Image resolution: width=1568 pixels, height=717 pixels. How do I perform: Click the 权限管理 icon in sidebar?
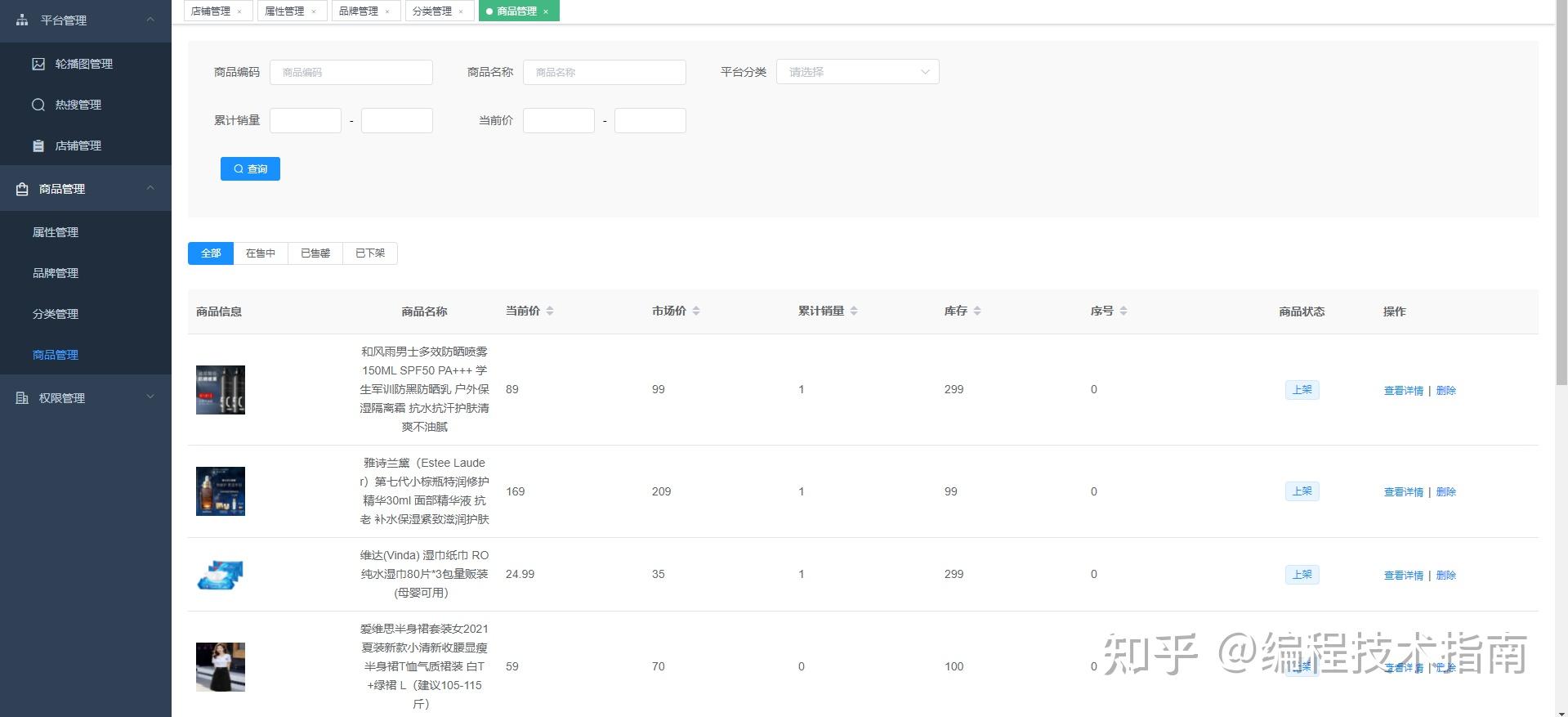coord(22,398)
